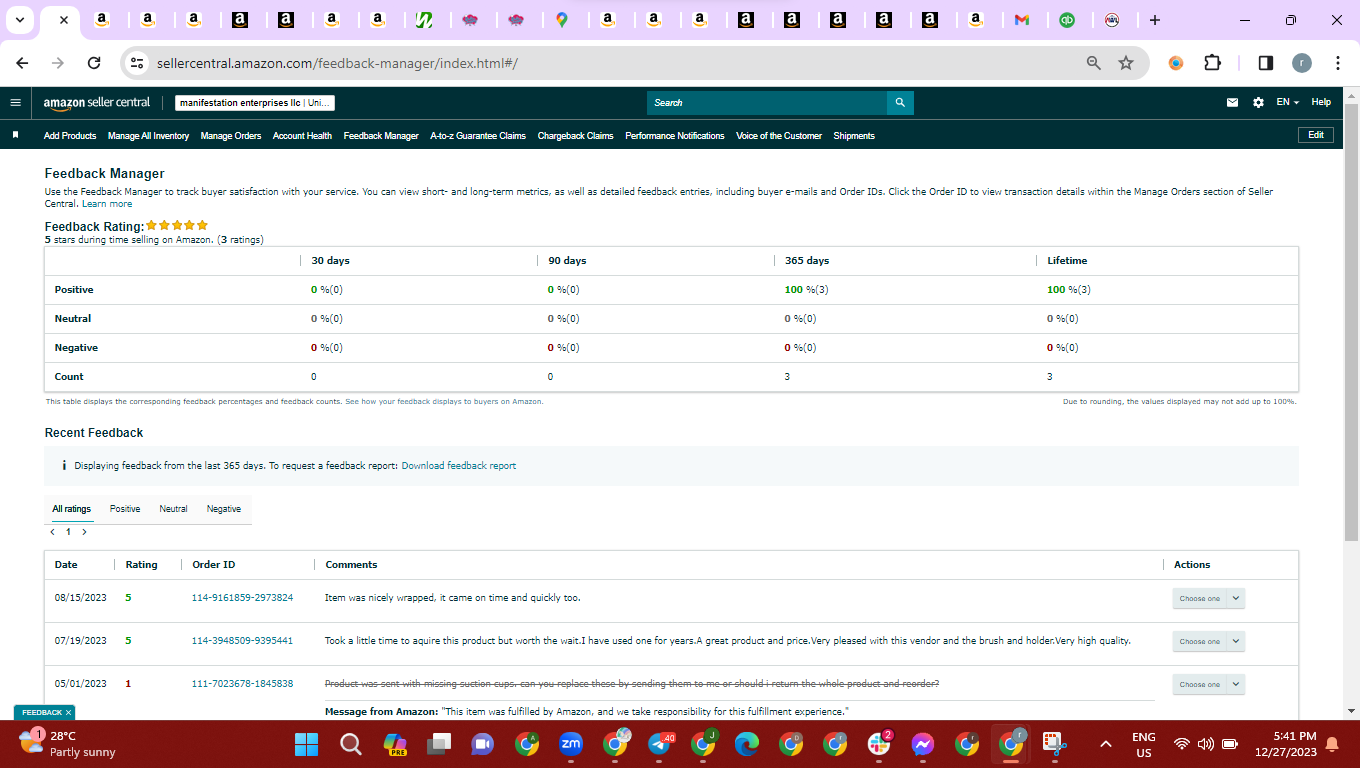Image resolution: width=1360 pixels, height=768 pixels.
Task: Select the Positive feedback tab
Action: point(125,509)
